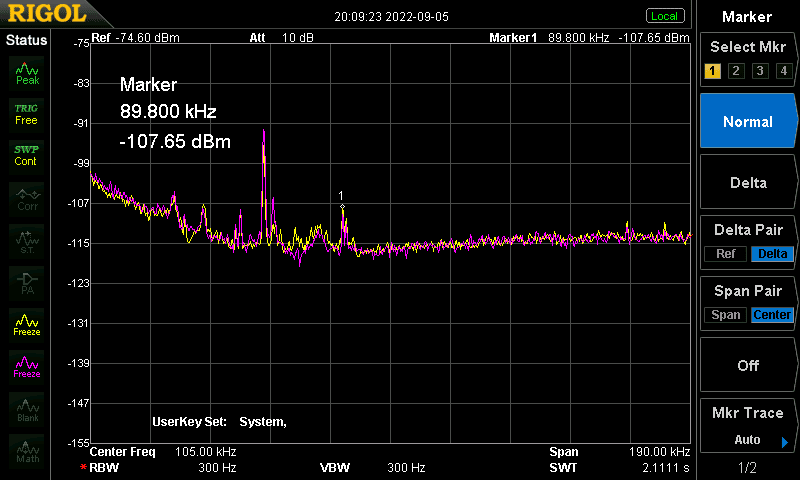Click the S.T. status icon
The height and width of the screenshot is (480, 800).
point(27,241)
